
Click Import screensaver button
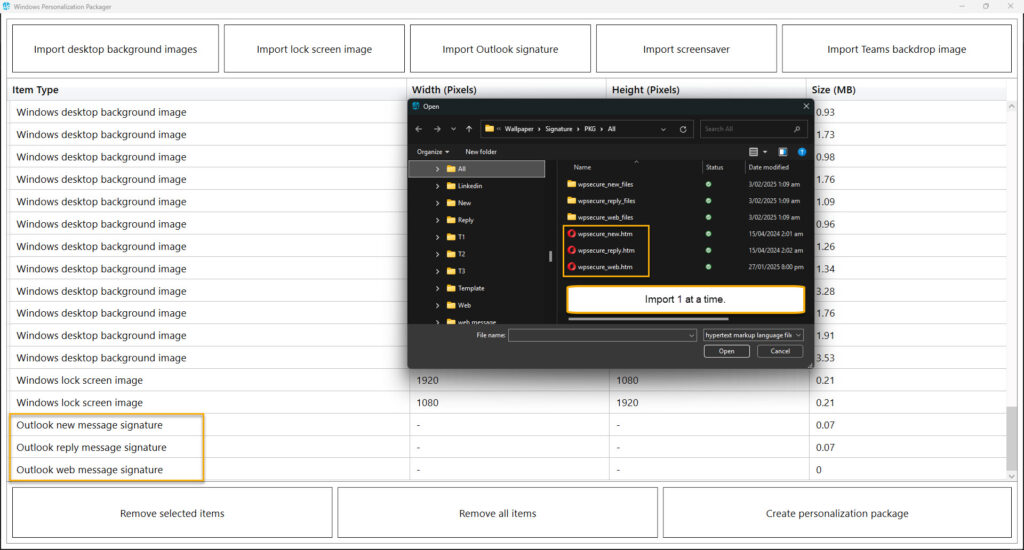tap(686, 49)
